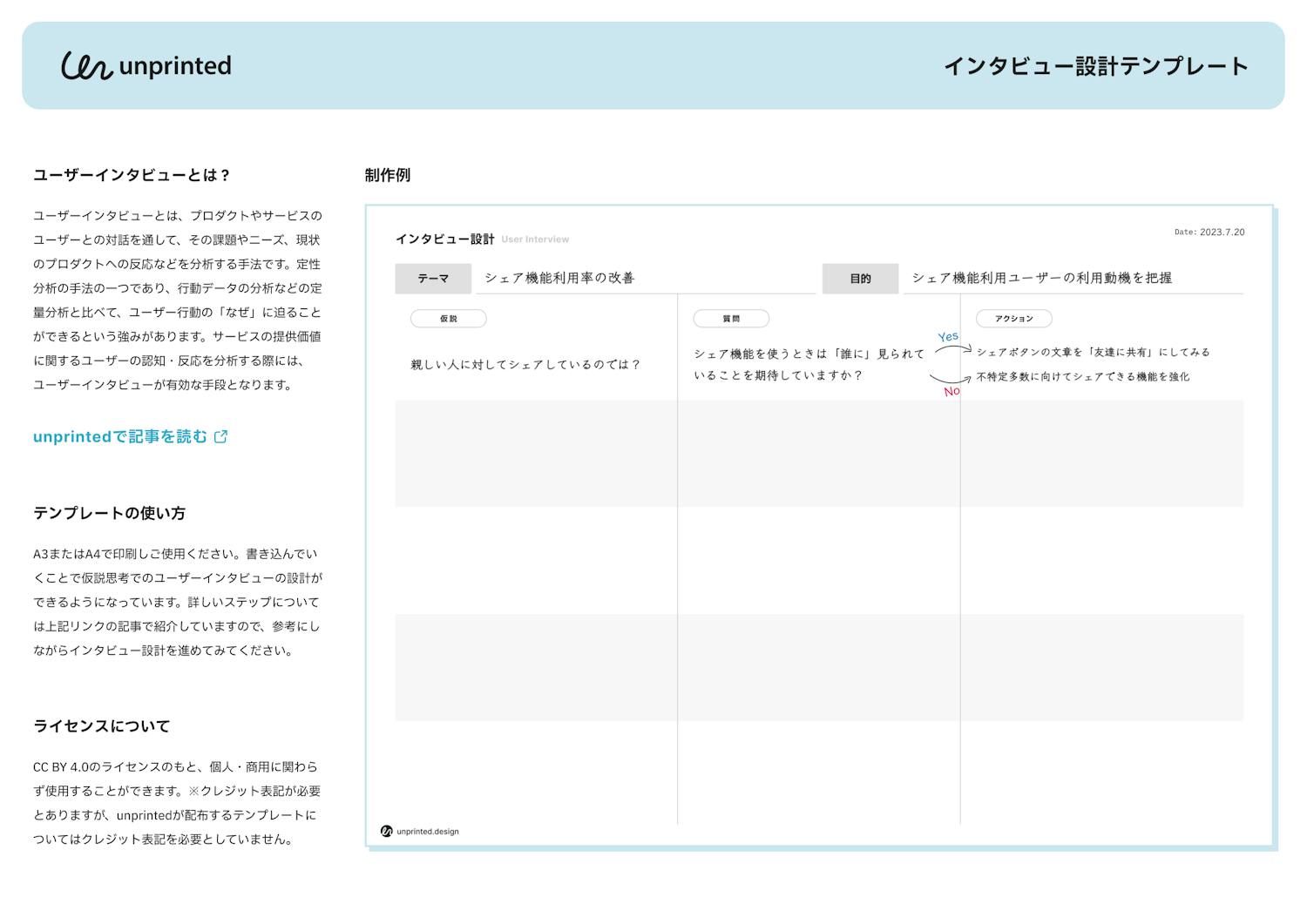Click the external link icon beside article link
Viewport: 1307px width, 924px height.
pyautogui.click(x=221, y=437)
